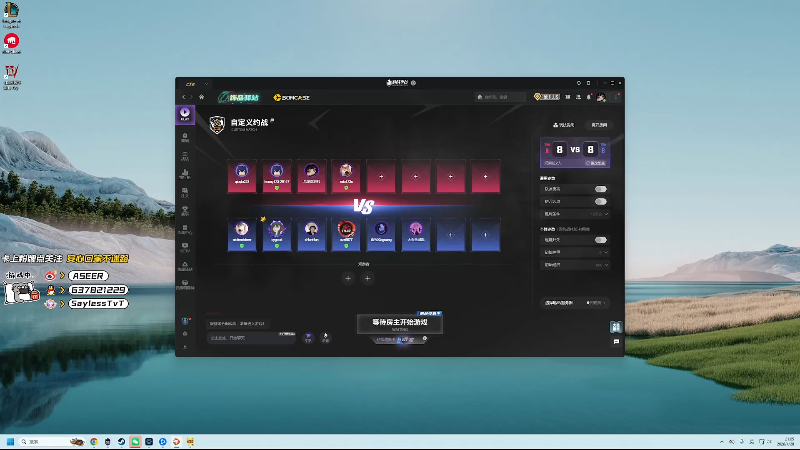Image resolution: width=800 pixels, height=450 pixels.
Task: Expand the dropdown below the two upper switches
Action: click(x=575, y=214)
